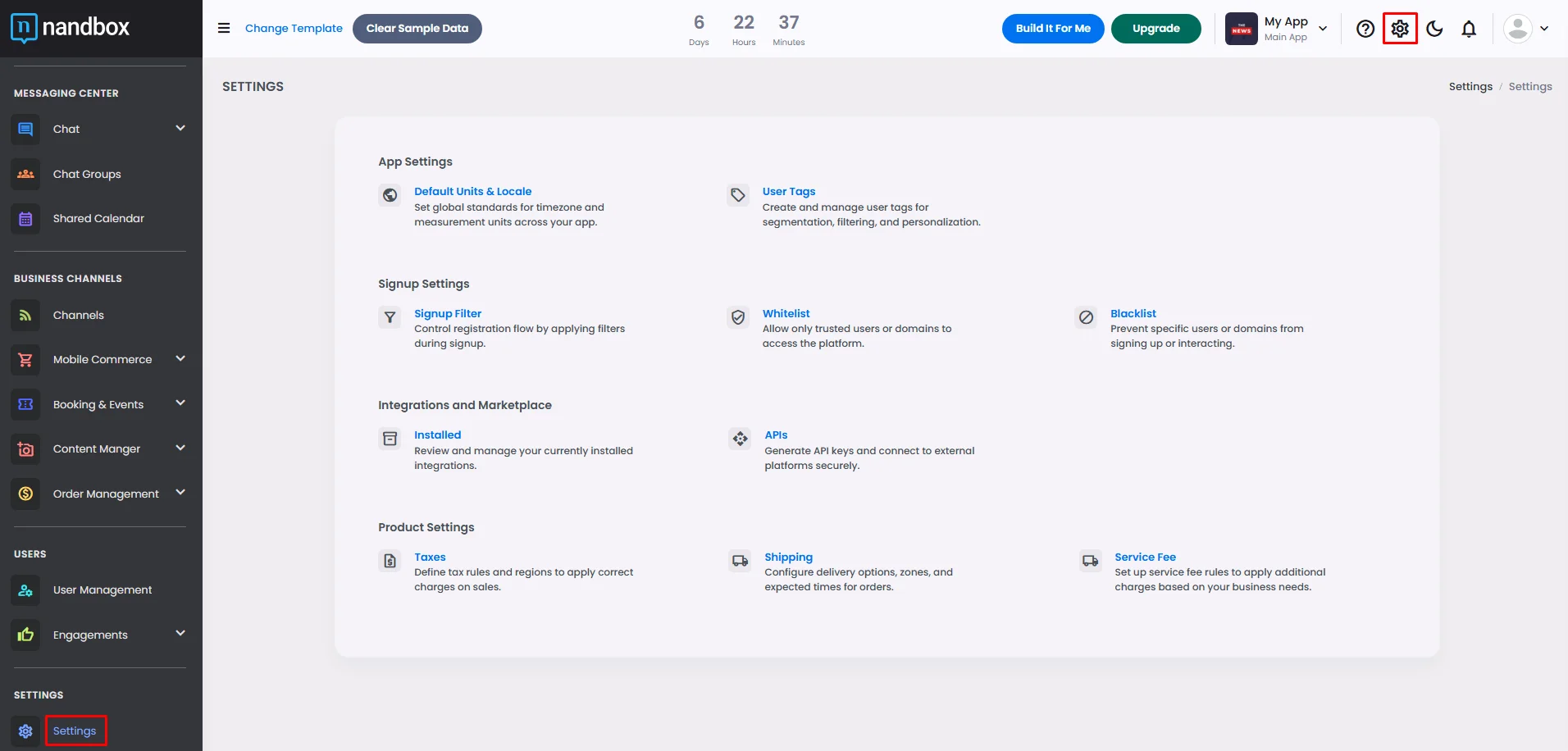Click the Upgrade button
Screen dimensions: 1568x751
(x=1155, y=29)
